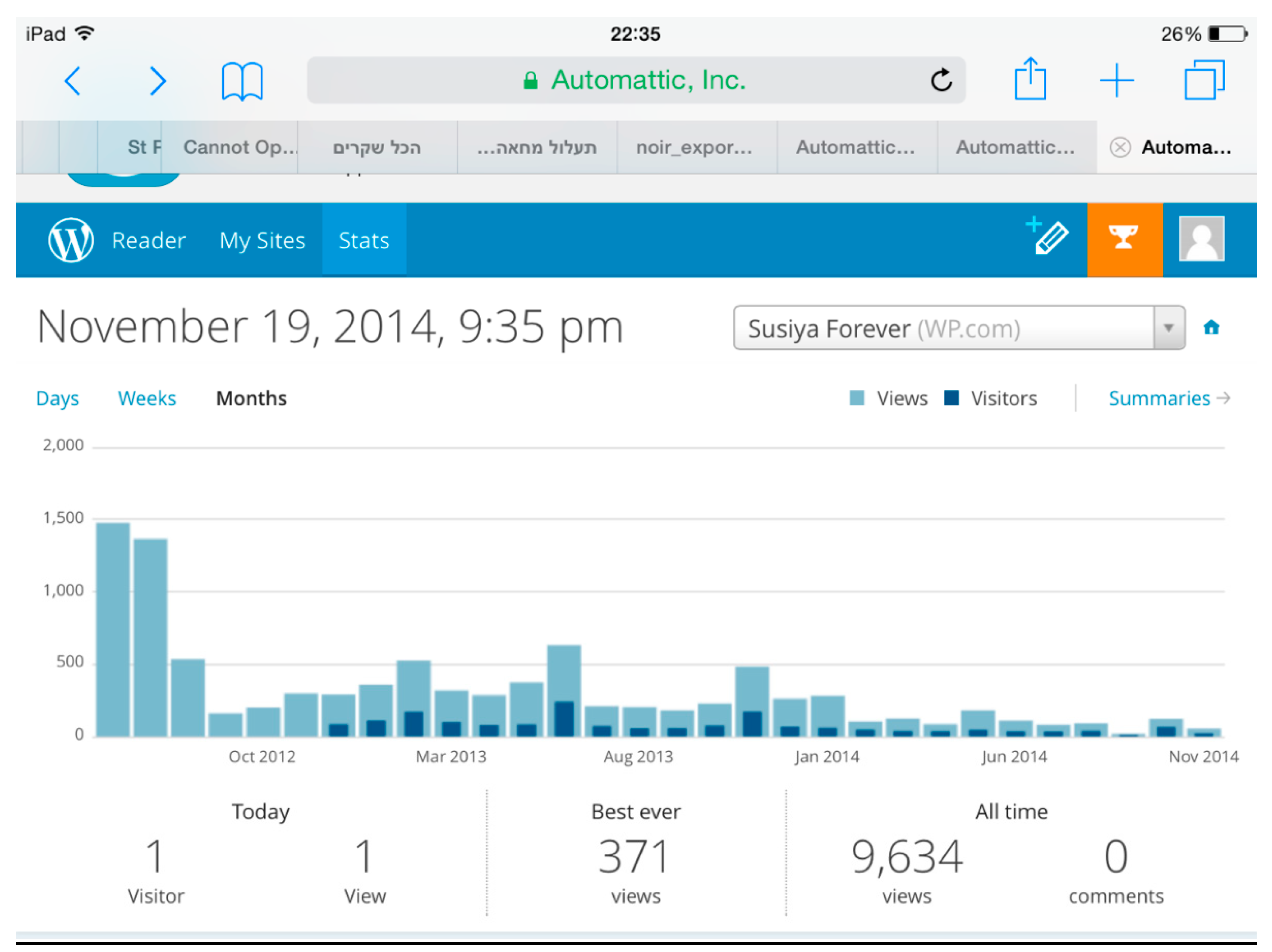1272x952 pixels.
Task: Switch chart to Days view
Action: click(57, 398)
